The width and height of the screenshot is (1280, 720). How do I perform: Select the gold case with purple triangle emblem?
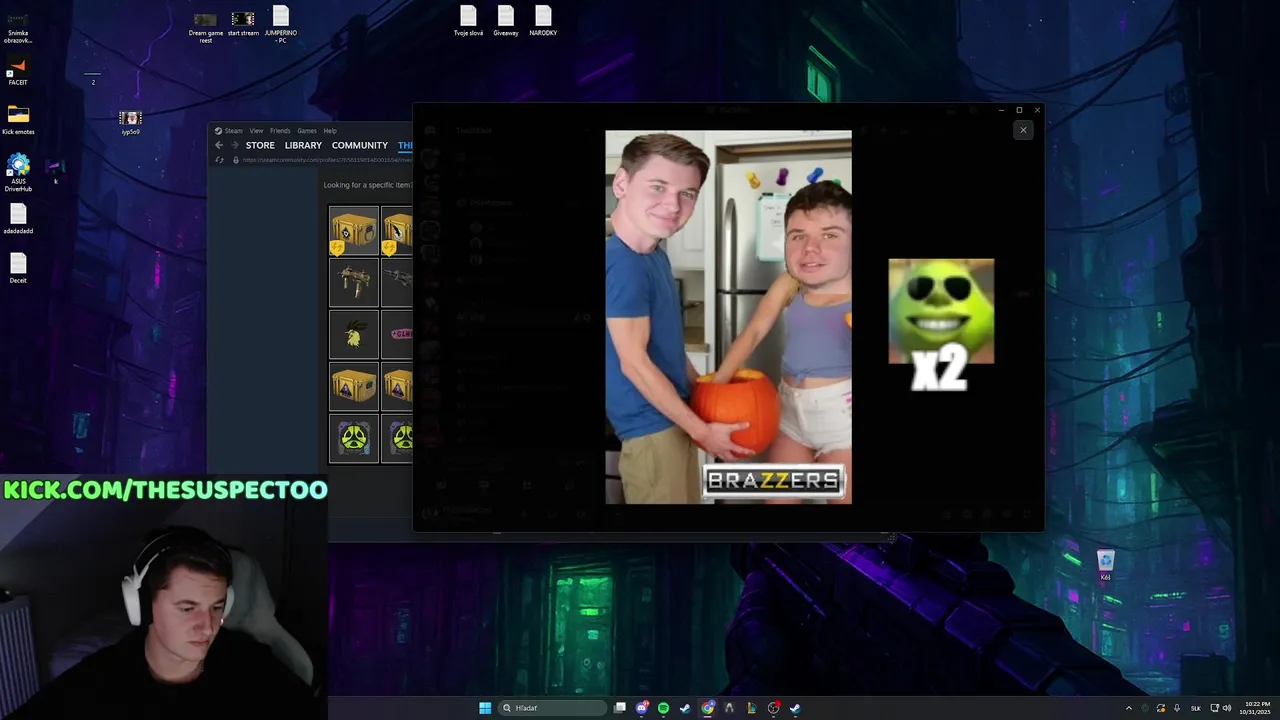[354, 387]
